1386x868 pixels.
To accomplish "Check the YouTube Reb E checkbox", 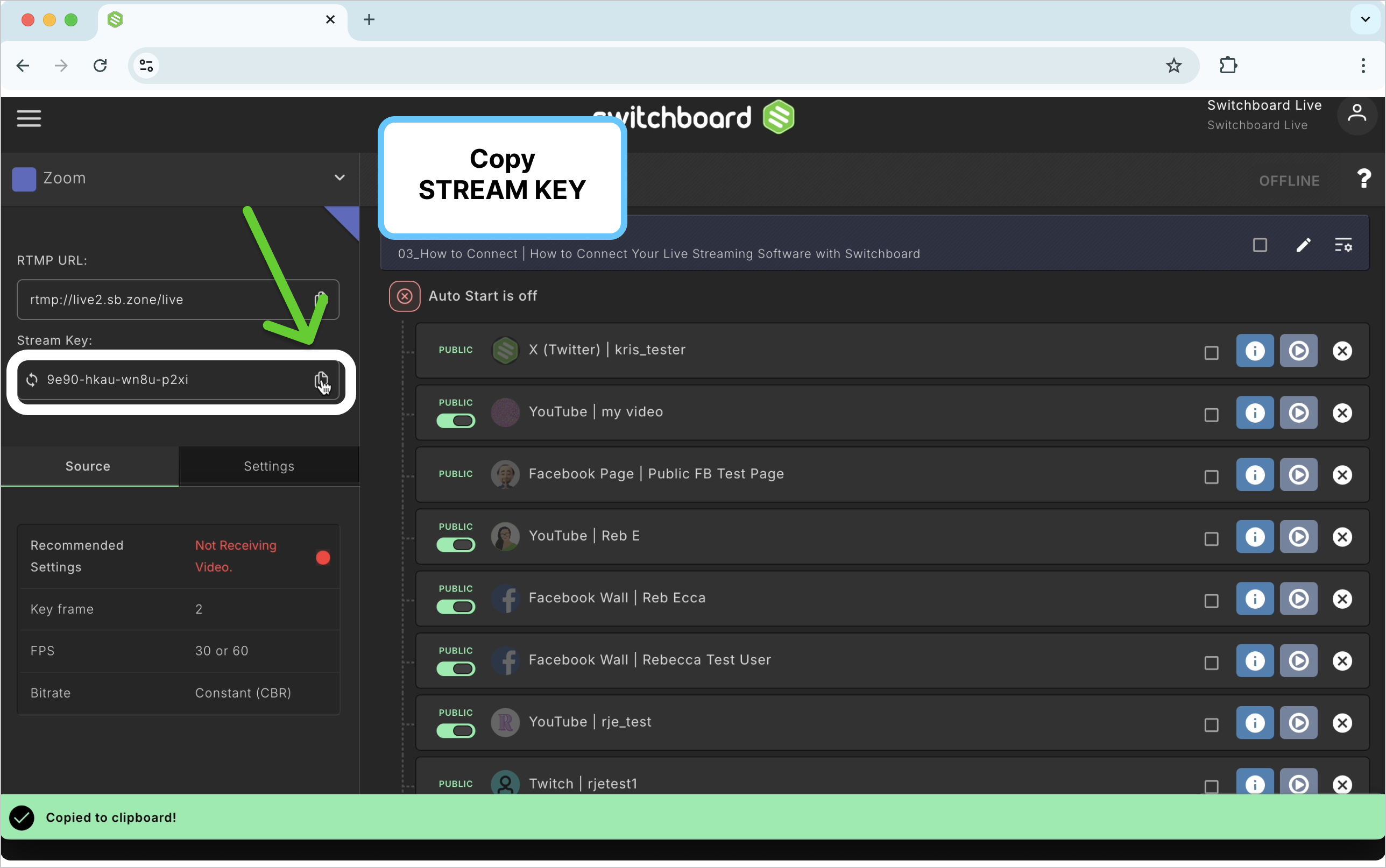I will [1211, 538].
